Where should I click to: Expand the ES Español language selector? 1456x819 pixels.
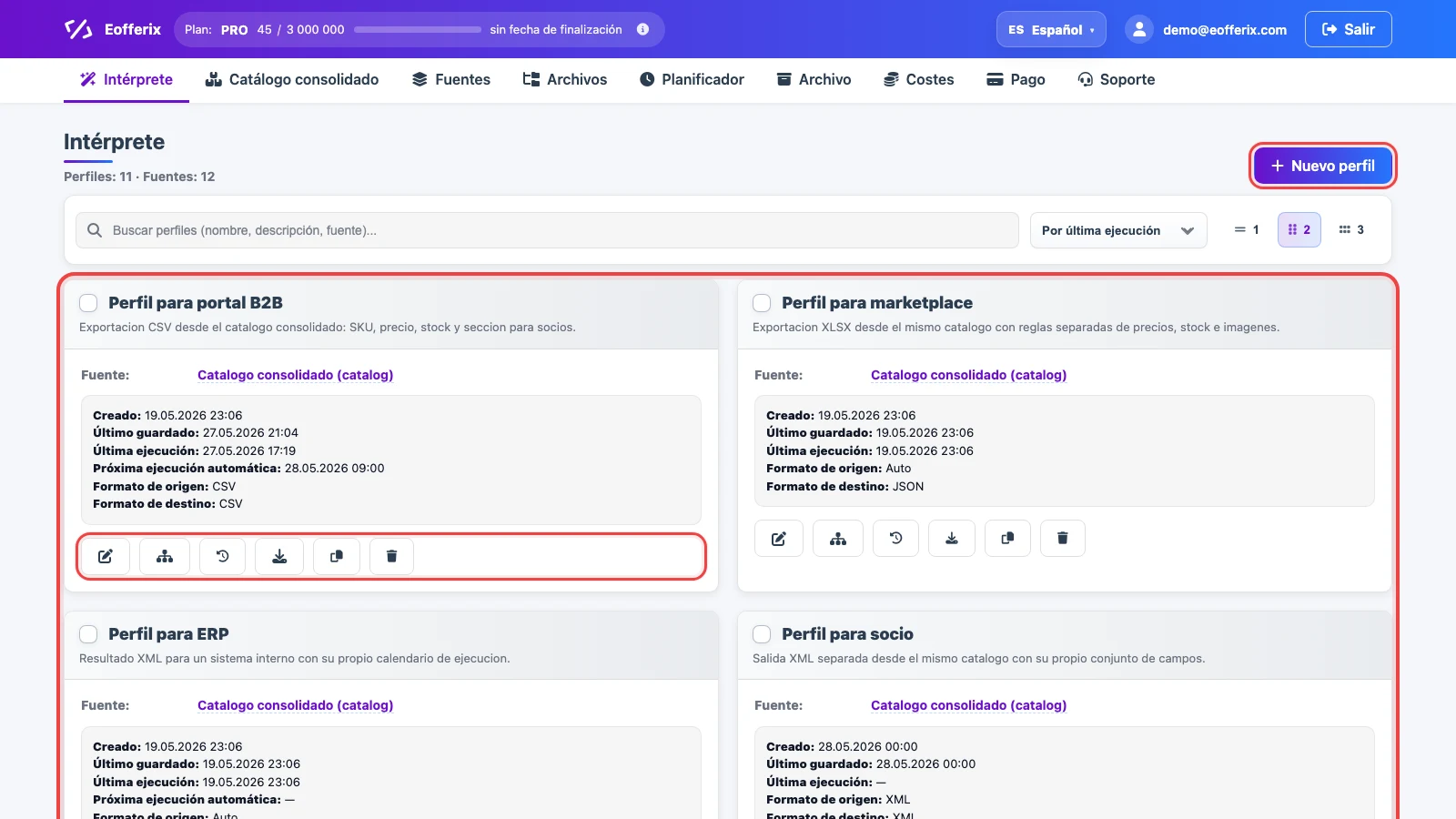point(1051,29)
